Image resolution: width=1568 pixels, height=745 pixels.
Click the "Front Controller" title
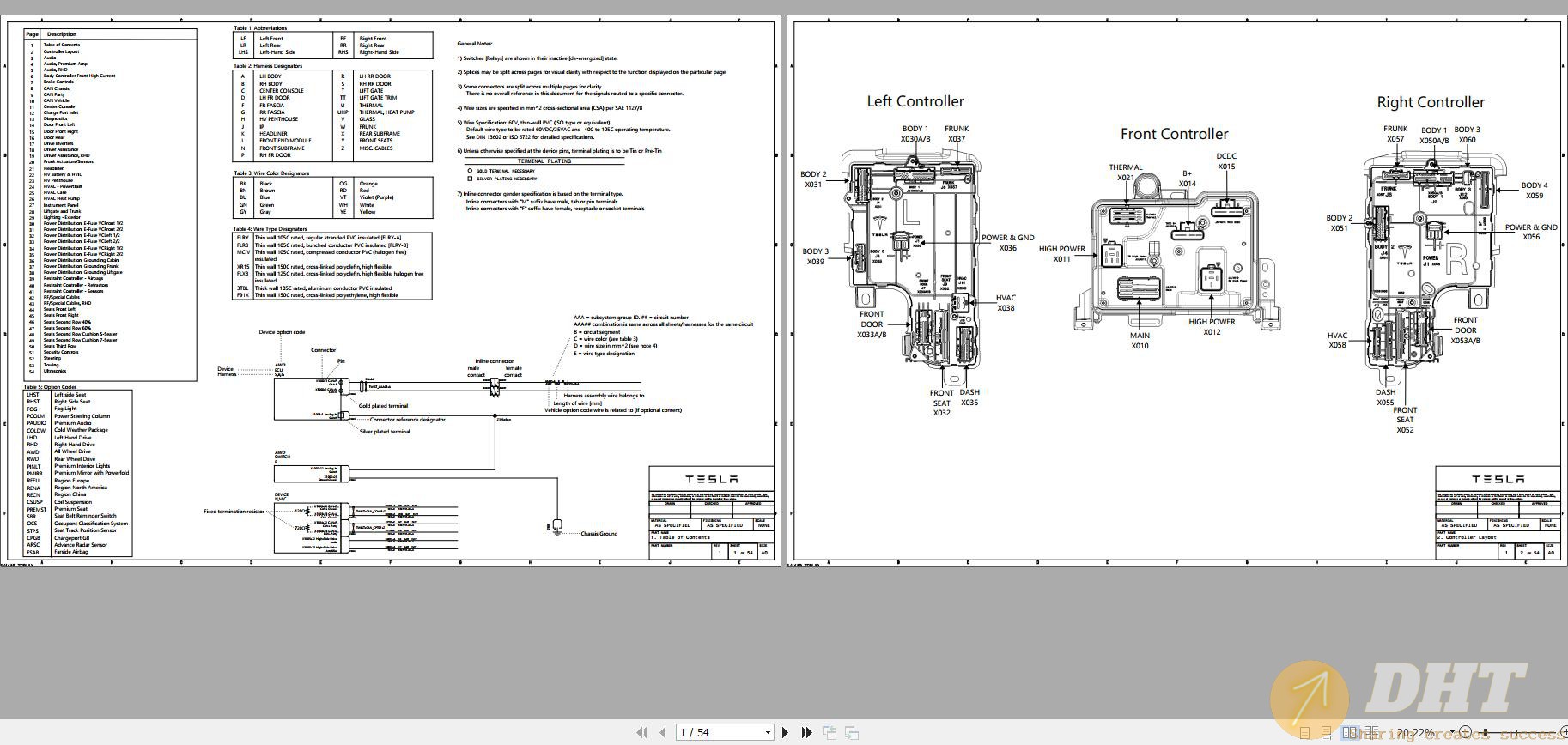click(1174, 134)
